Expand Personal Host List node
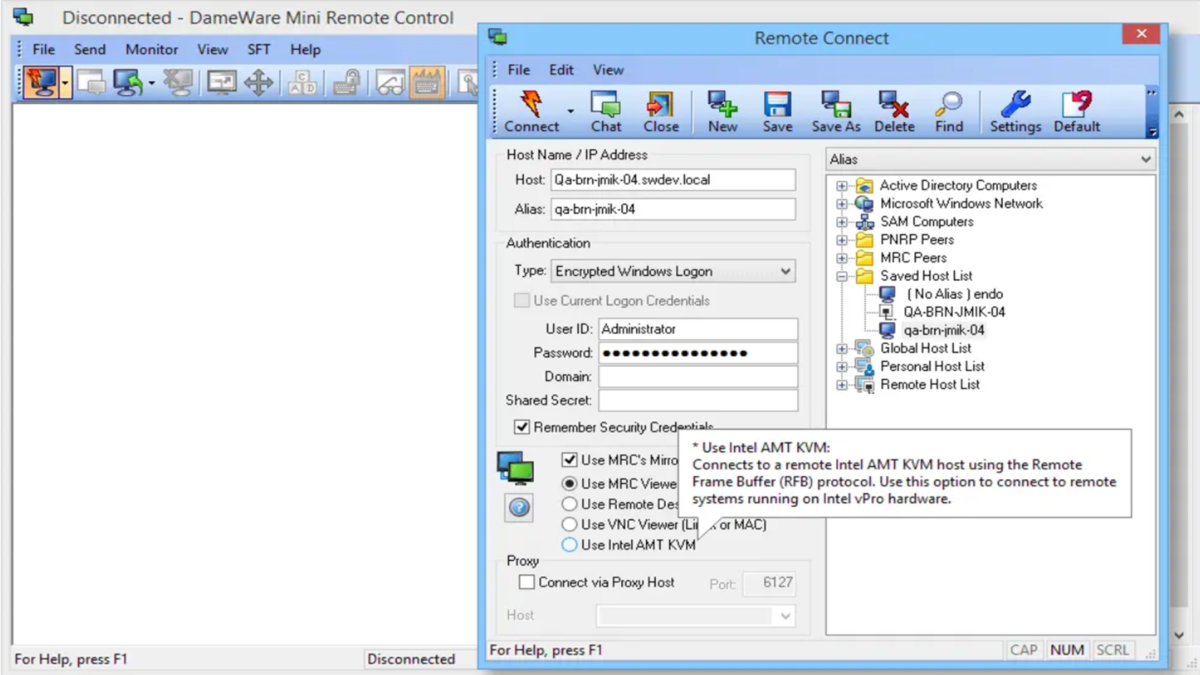Viewport: 1200px width, 675px height. (x=842, y=367)
